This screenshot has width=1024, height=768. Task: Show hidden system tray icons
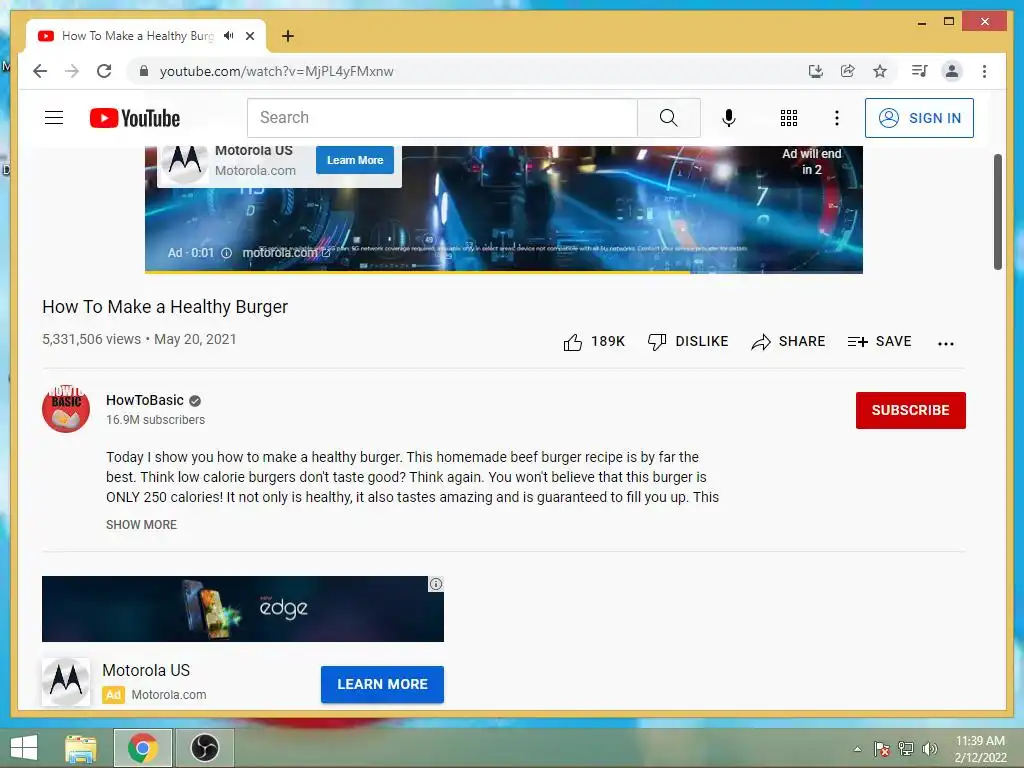click(857, 749)
